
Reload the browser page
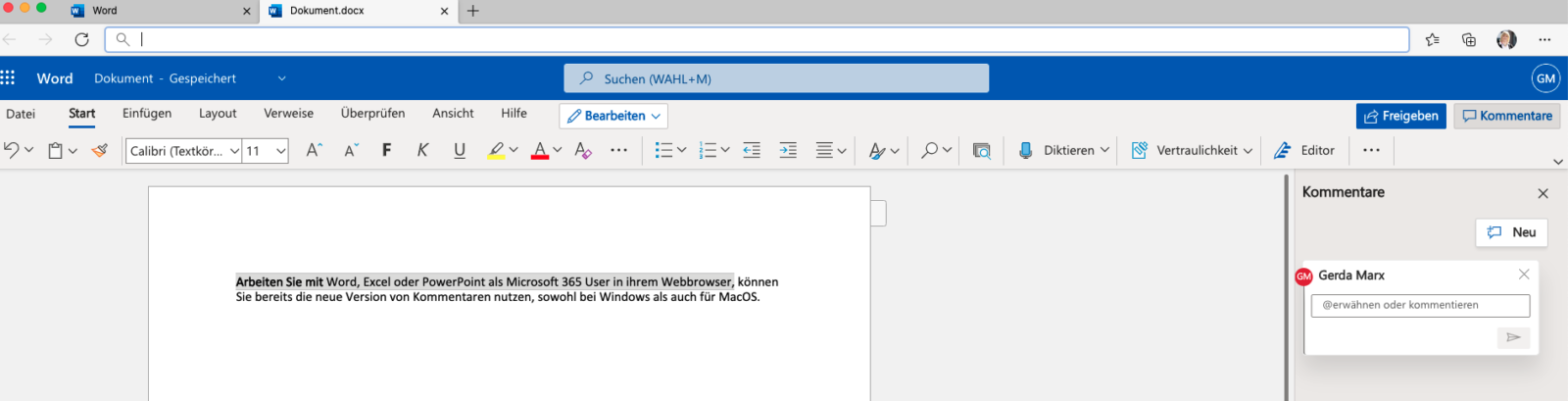point(82,39)
